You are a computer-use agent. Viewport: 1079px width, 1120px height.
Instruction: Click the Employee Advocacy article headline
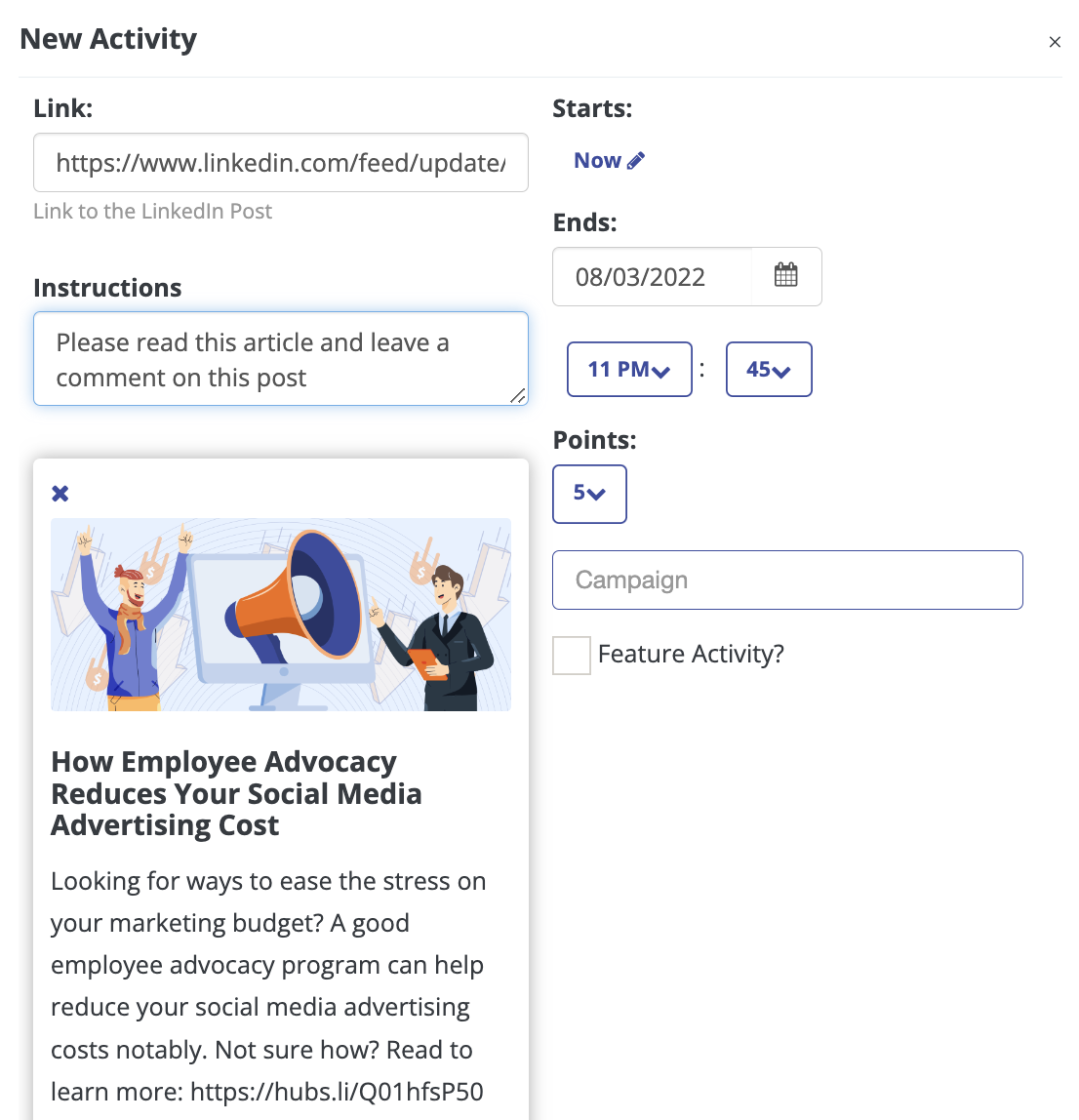pos(236,793)
